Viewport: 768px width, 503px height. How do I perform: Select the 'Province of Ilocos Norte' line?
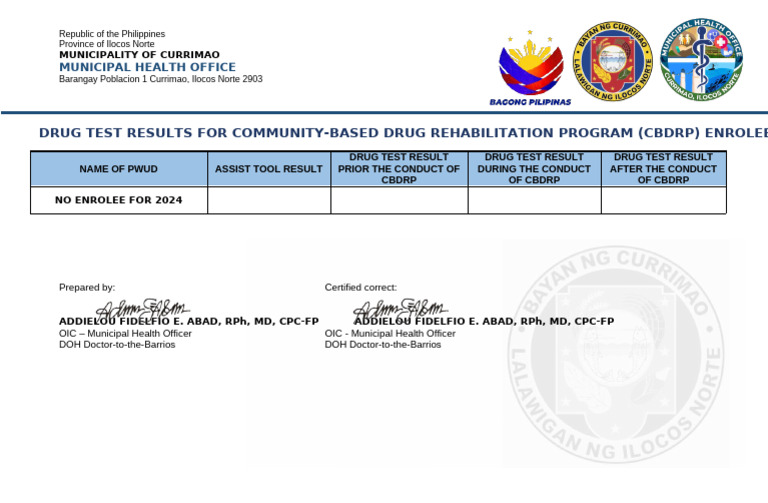(107, 44)
